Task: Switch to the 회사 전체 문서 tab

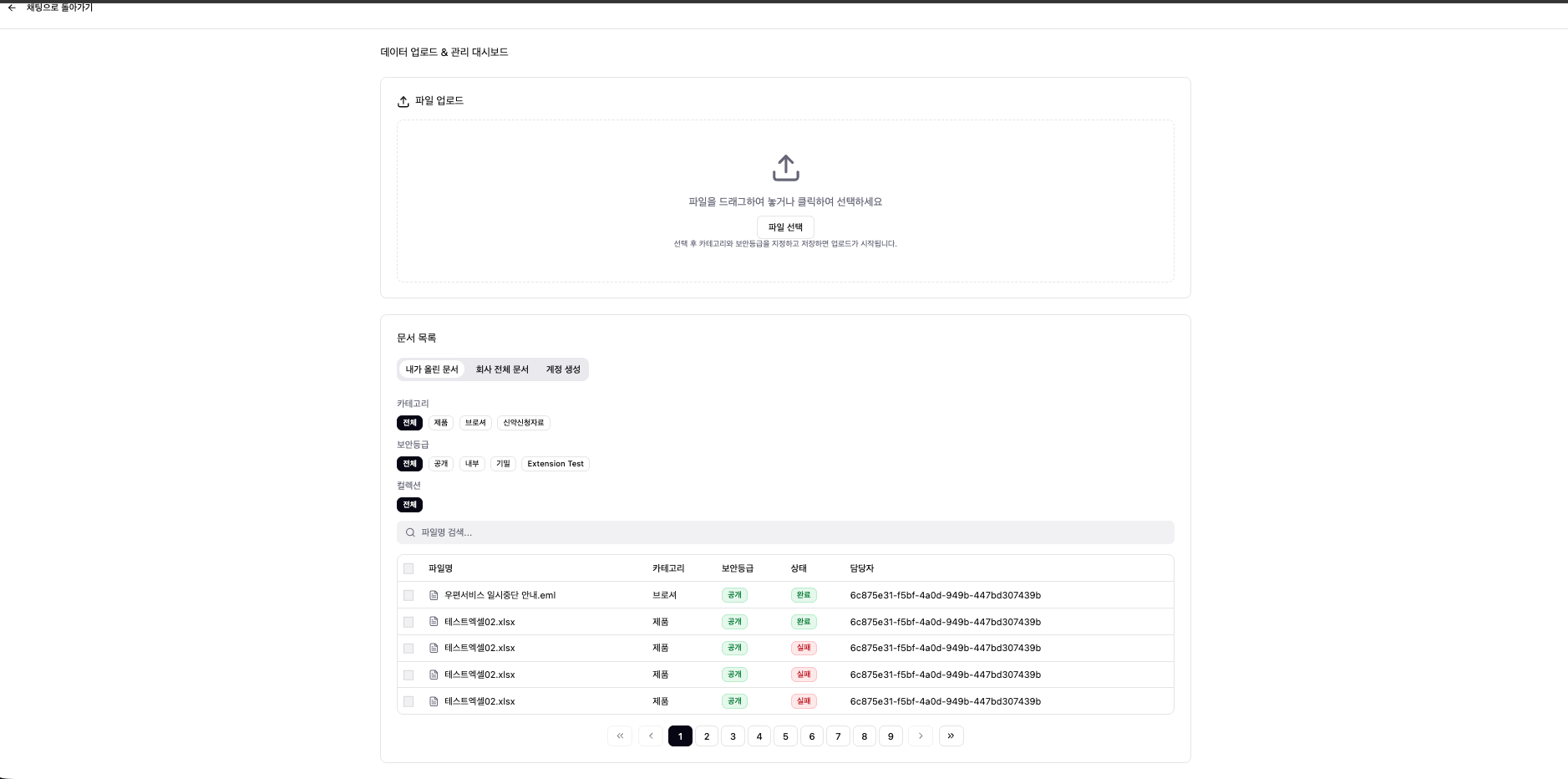Action: point(502,369)
